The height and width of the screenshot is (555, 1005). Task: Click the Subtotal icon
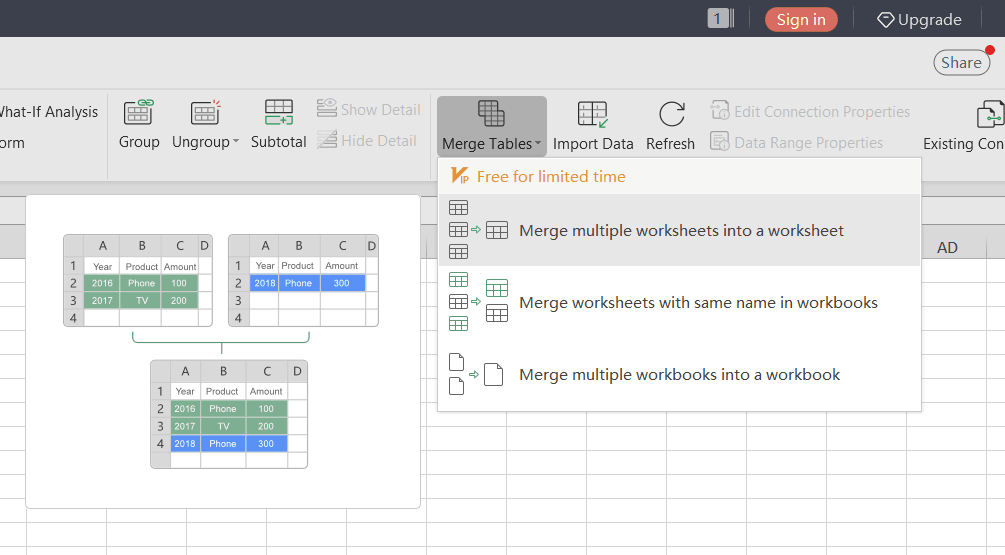[278, 113]
